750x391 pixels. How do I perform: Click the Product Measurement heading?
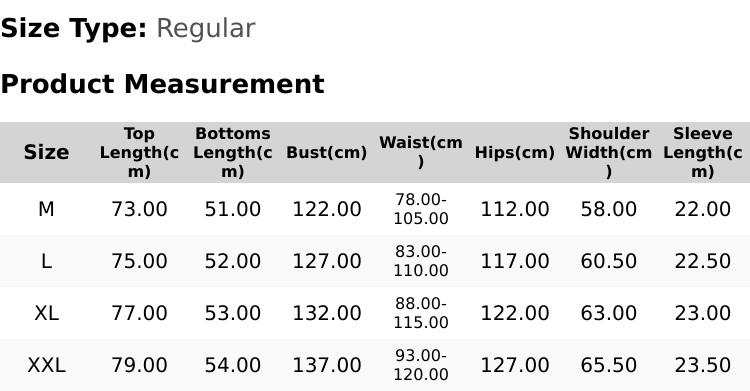[x=163, y=84]
